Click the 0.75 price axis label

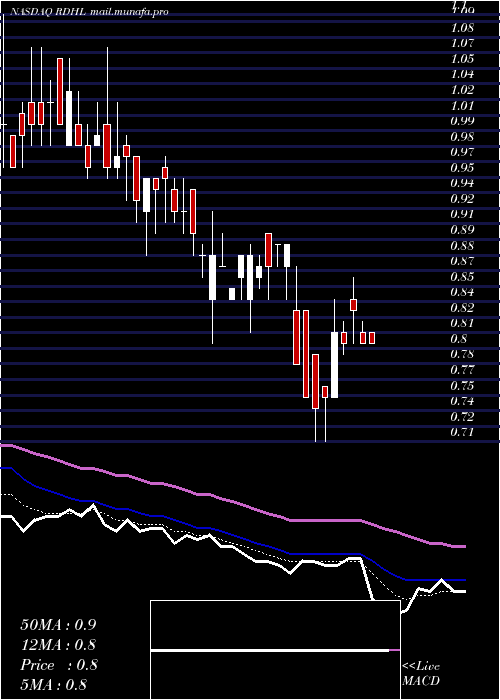(462, 386)
